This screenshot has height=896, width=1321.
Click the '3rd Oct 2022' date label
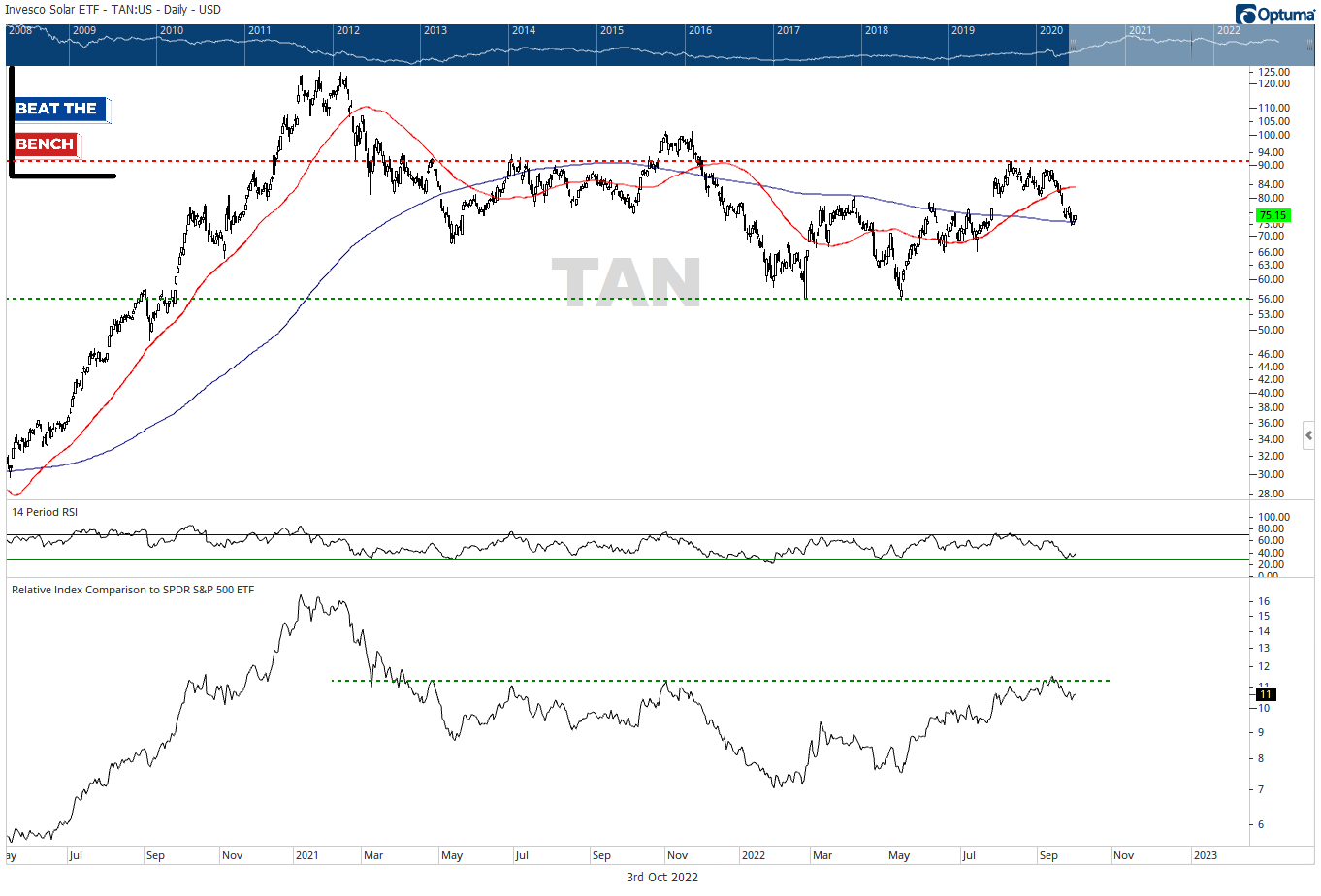pyautogui.click(x=661, y=877)
